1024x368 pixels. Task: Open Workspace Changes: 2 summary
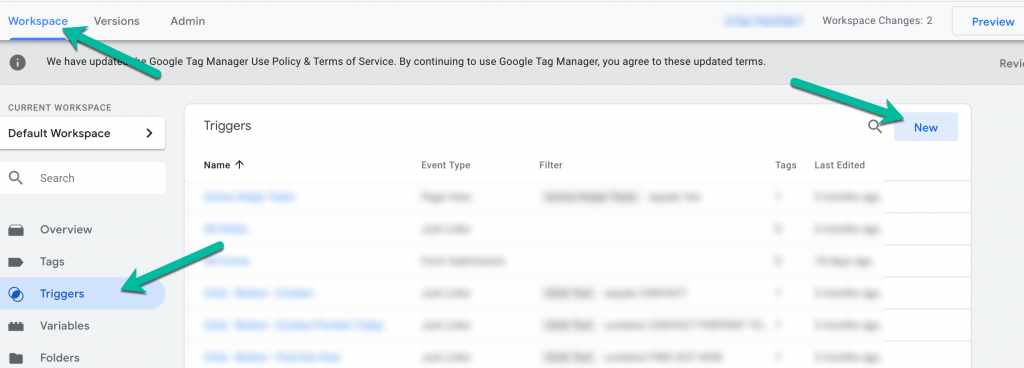[877, 21]
